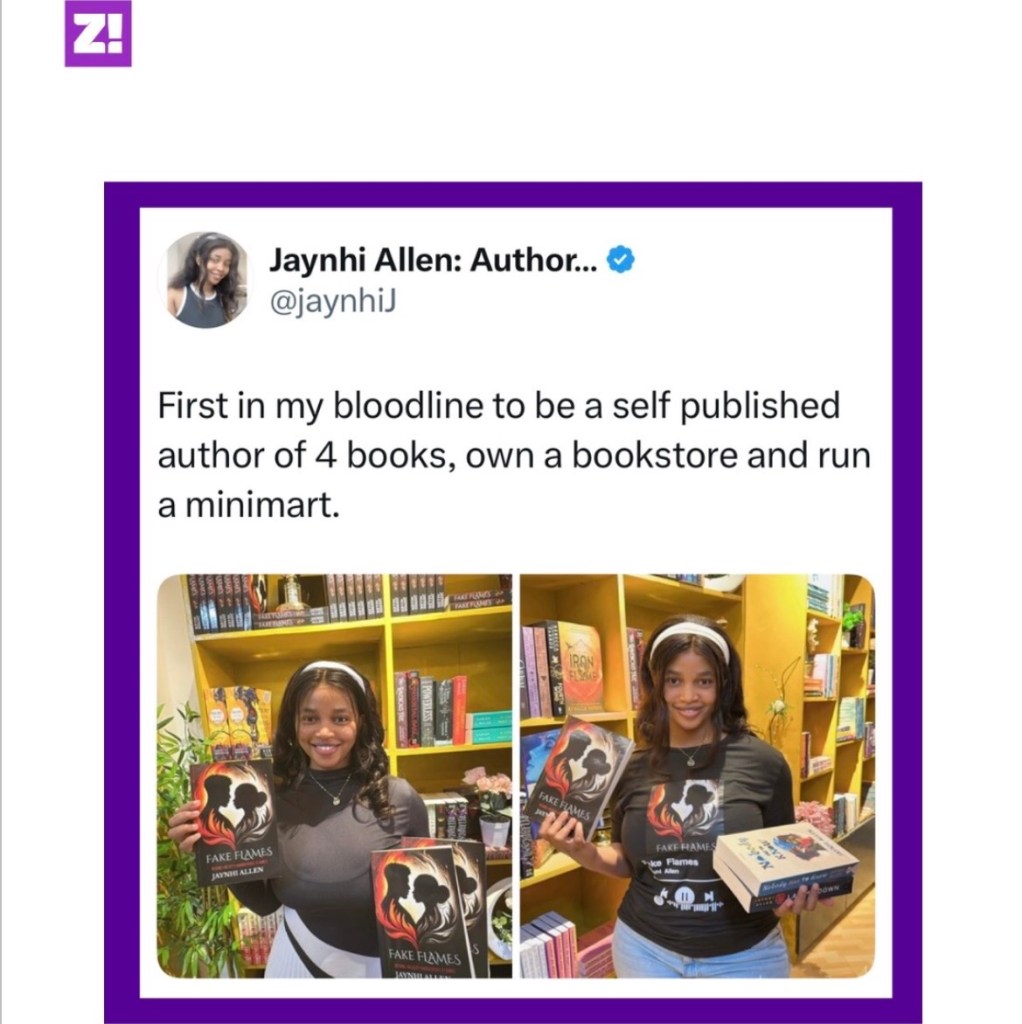Click the pink flowers beside the bookshelf
This screenshot has height=1024, width=1022.
[487, 786]
